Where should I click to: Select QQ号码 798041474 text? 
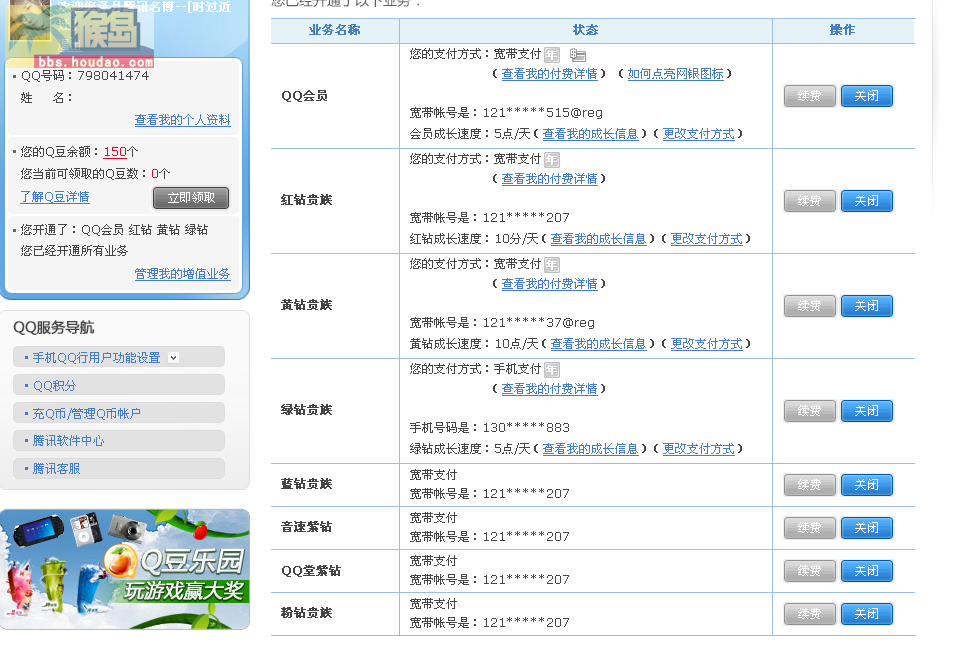pyautogui.click(x=85, y=76)
